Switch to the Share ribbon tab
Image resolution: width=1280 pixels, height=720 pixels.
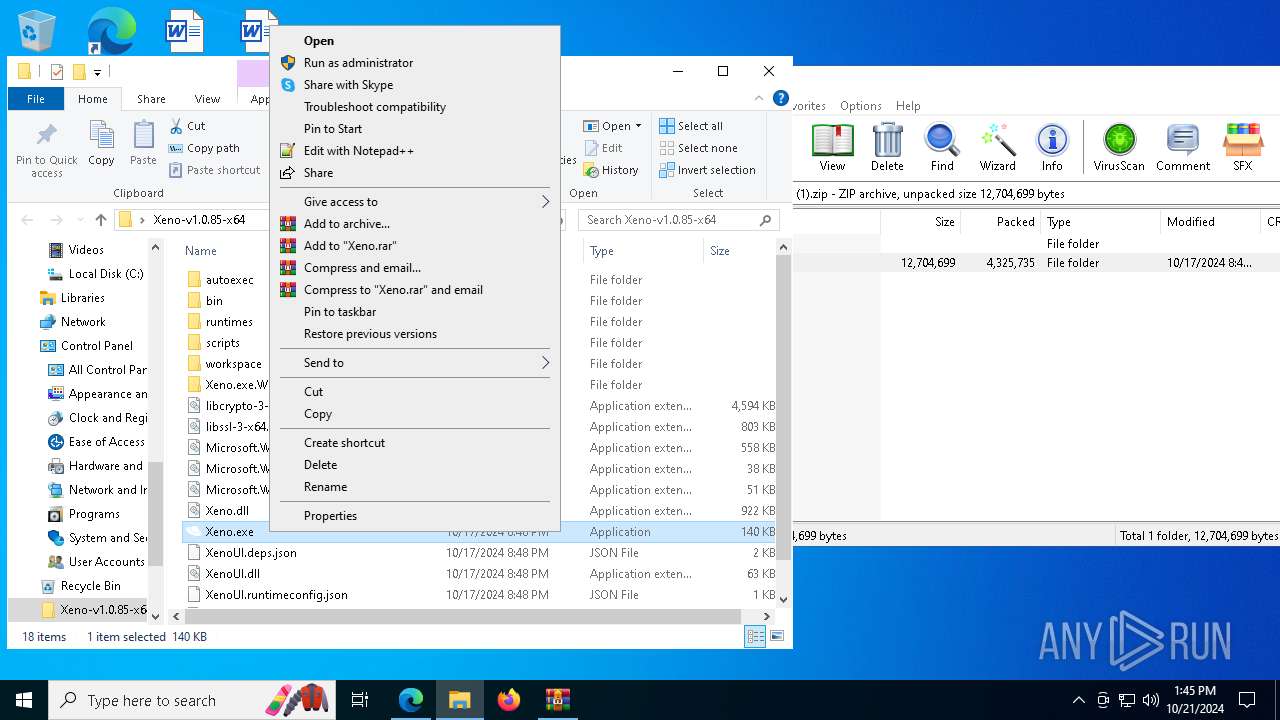coord(151,99)
